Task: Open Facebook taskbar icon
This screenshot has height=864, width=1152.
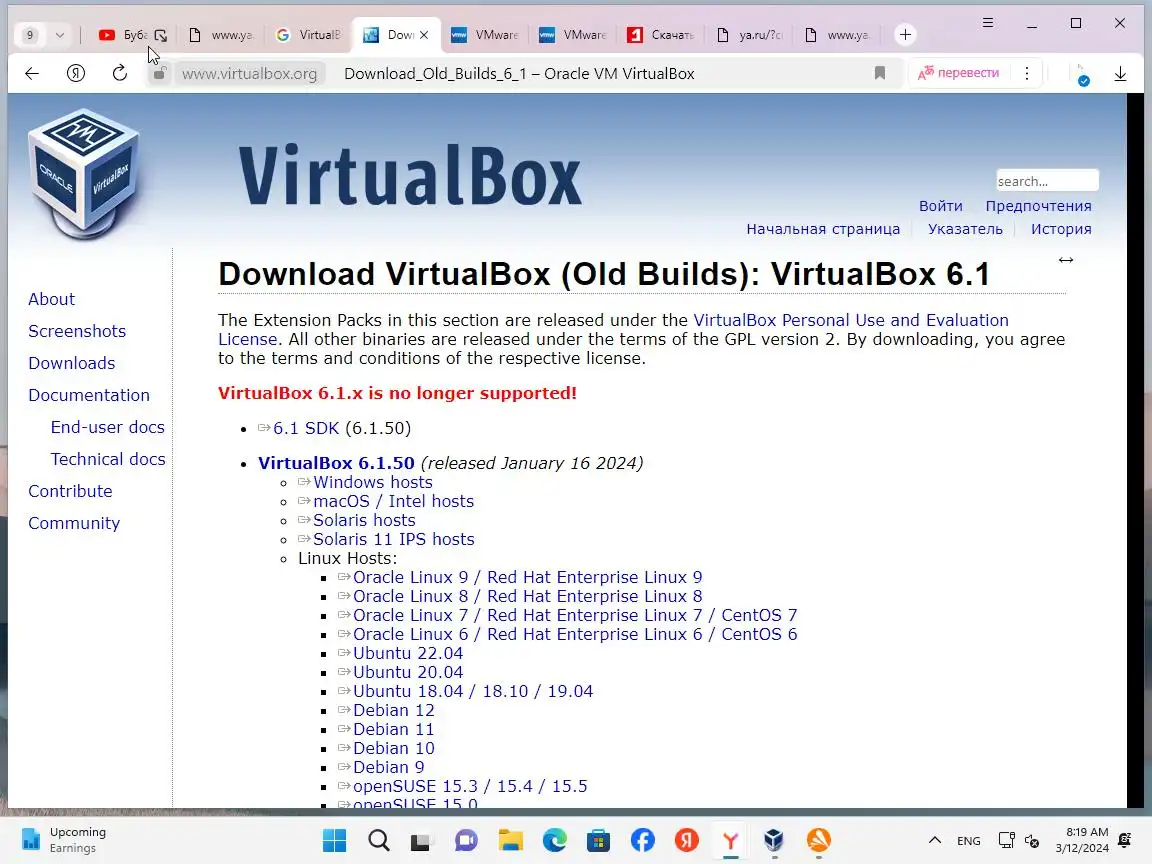Action: pyautogui.click(x=643, y=840)
